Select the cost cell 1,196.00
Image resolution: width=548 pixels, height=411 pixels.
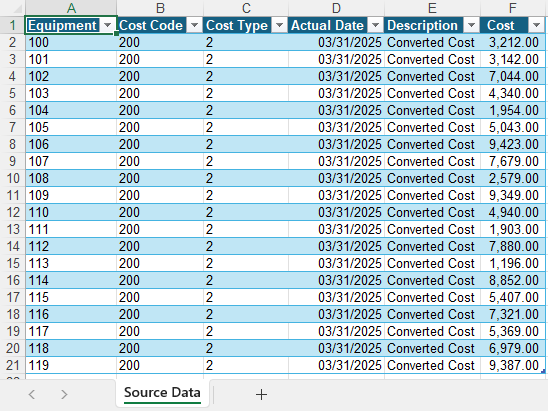point(513,264)
